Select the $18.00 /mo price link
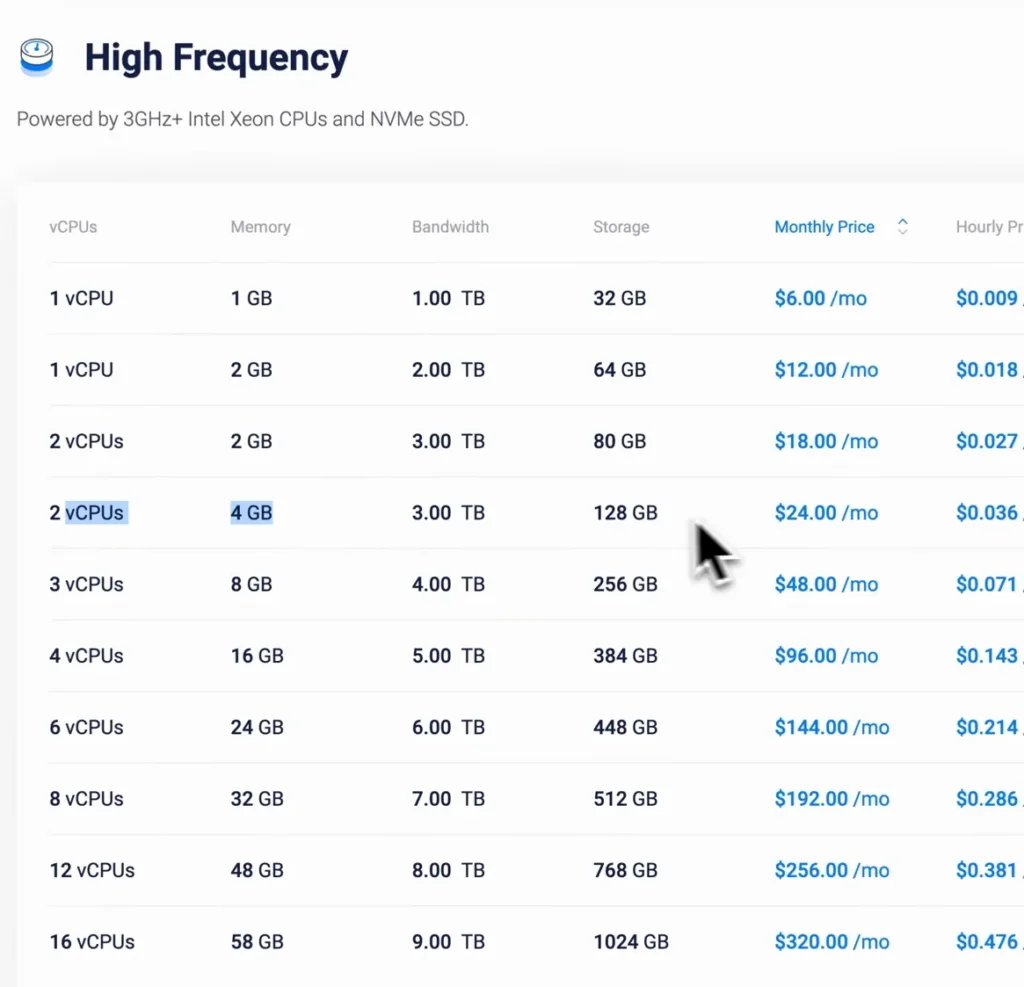This screenshot has width=1024, height=987. pyautogui.click(x=826, y=442)
